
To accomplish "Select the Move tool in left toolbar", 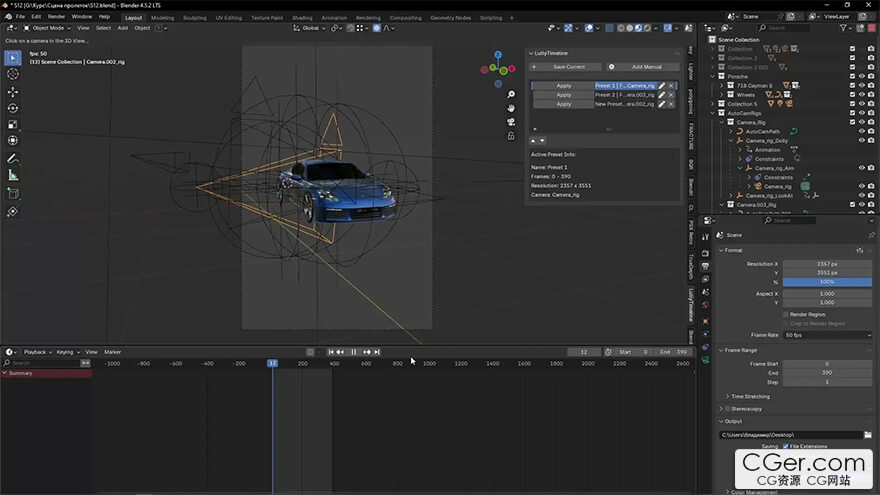I will tap(13, 91).
